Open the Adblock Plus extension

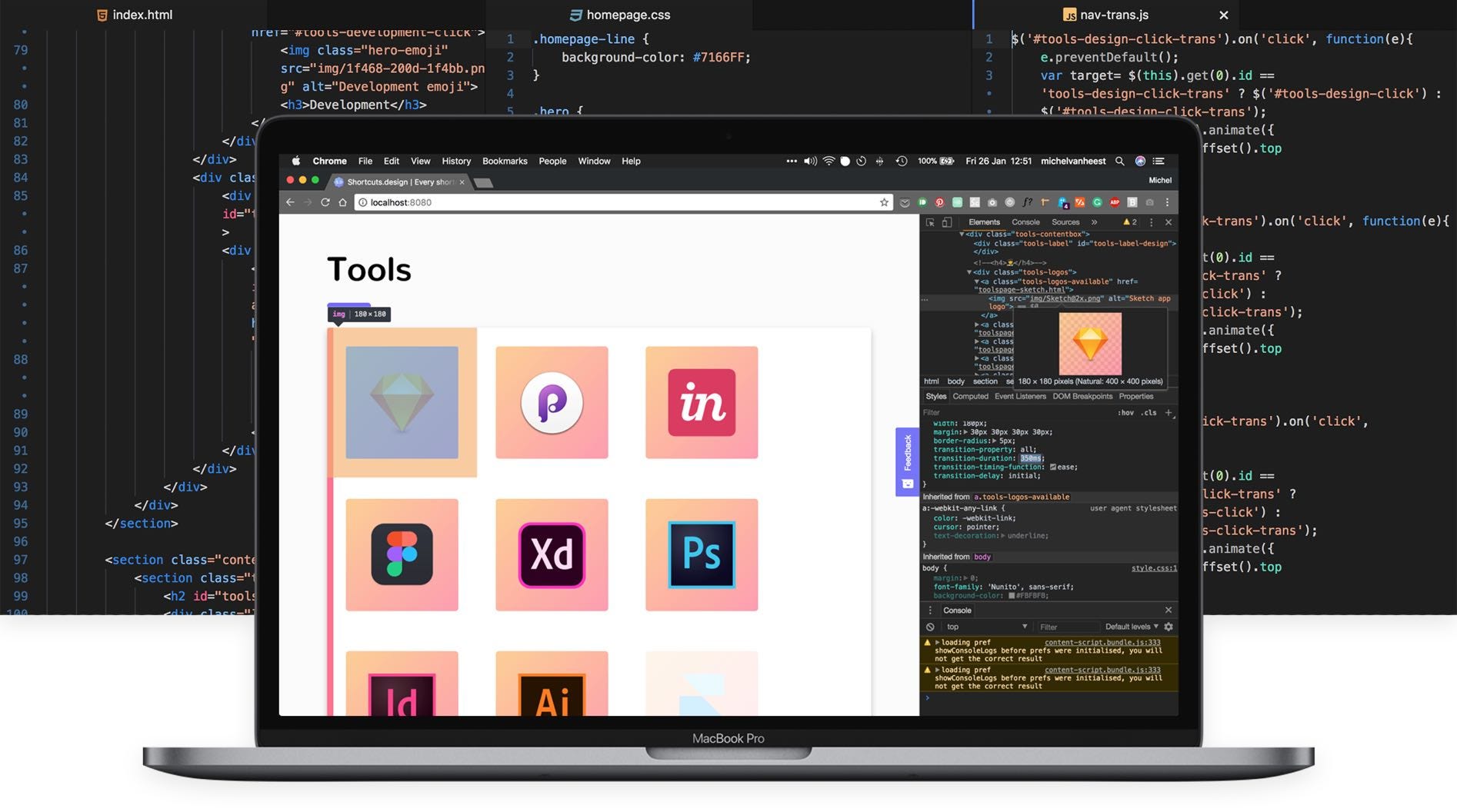tap(1115, 202)
